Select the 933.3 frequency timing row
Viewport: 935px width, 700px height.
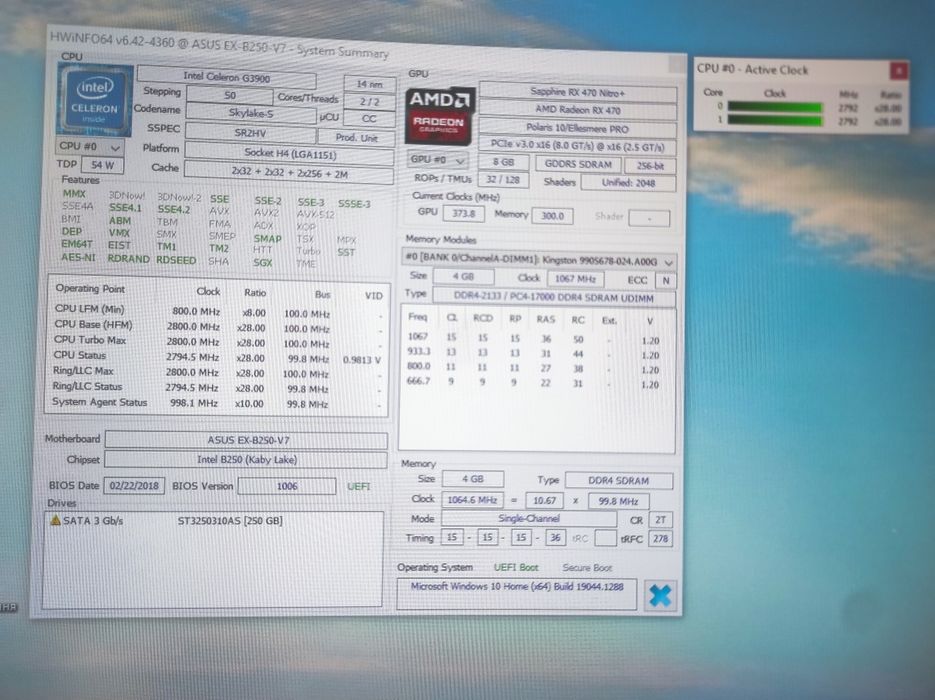pos(535,353)
